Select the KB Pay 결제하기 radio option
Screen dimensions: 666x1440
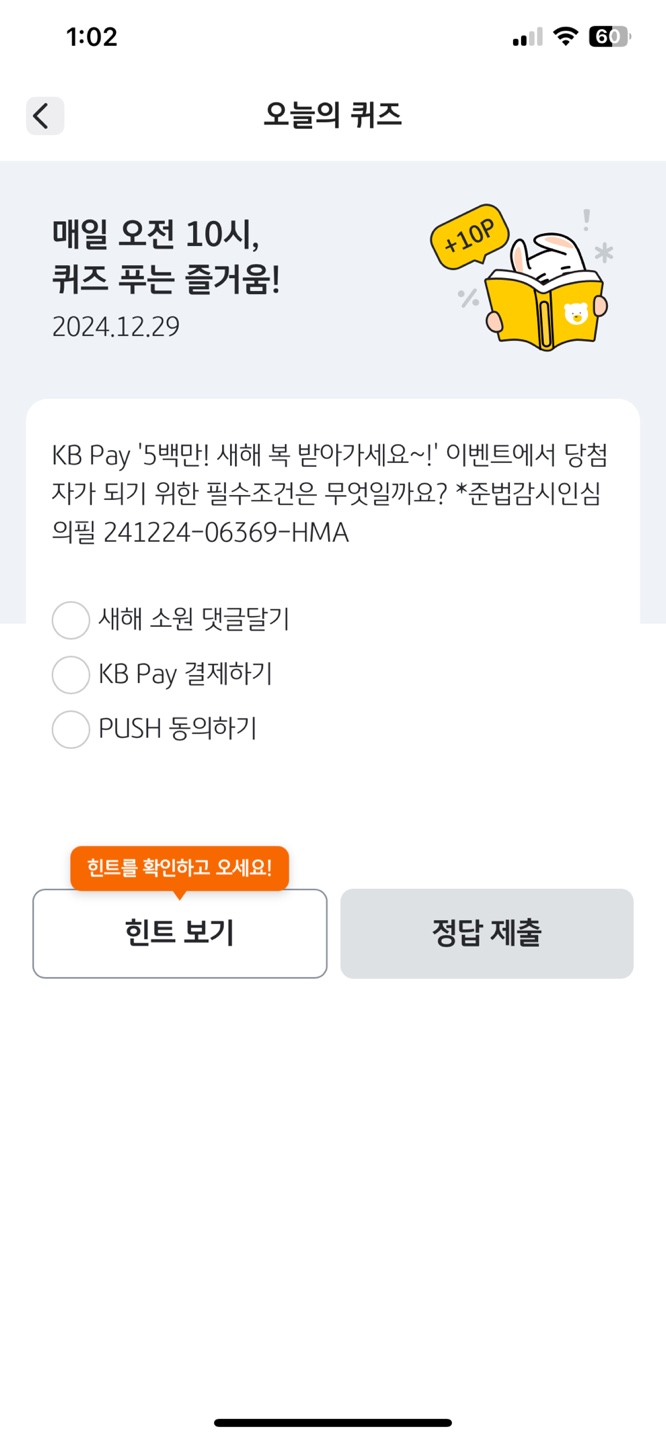click(x=71, y=675)
